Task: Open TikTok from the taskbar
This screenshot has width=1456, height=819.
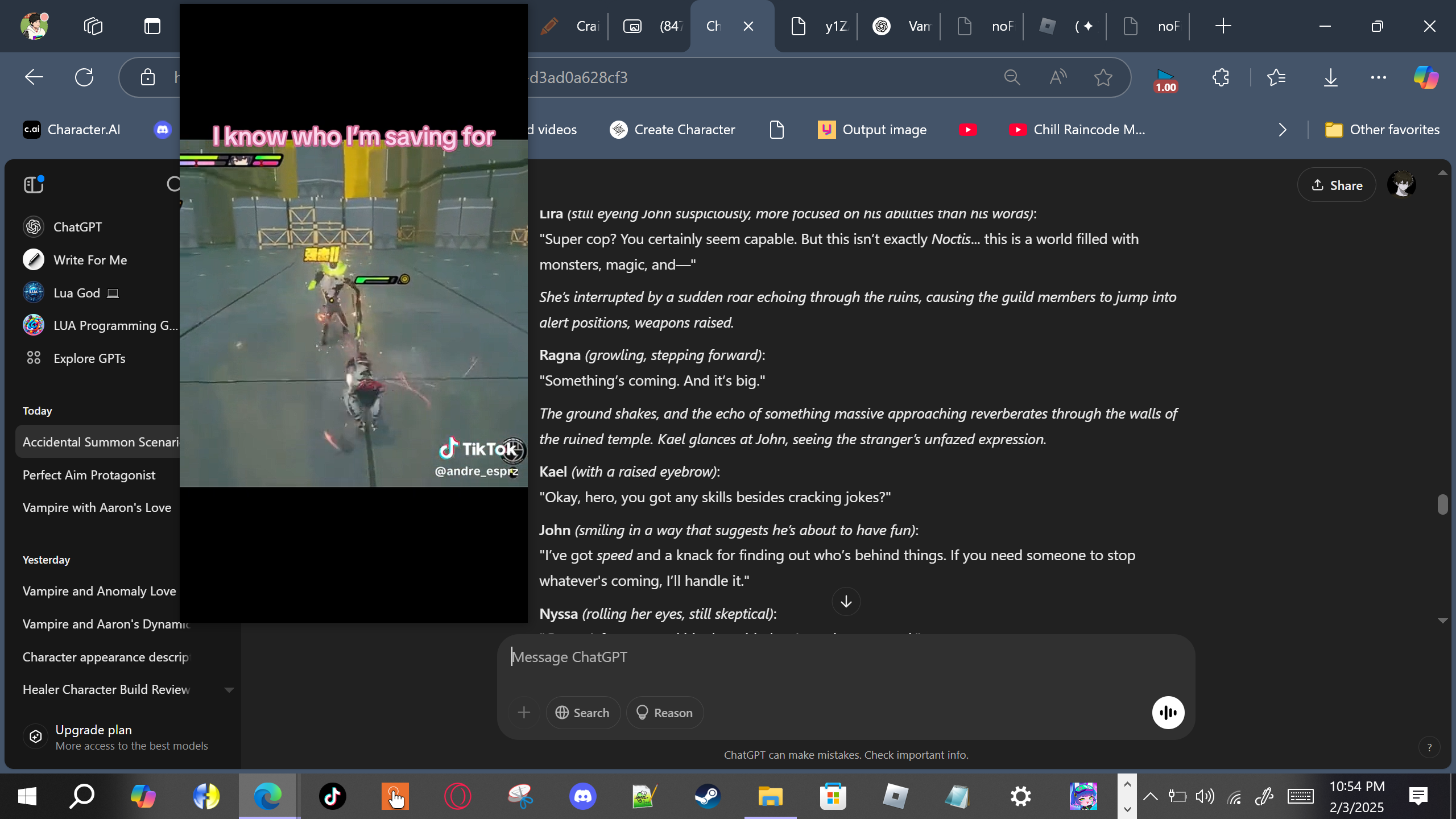Action: point(332,796)
